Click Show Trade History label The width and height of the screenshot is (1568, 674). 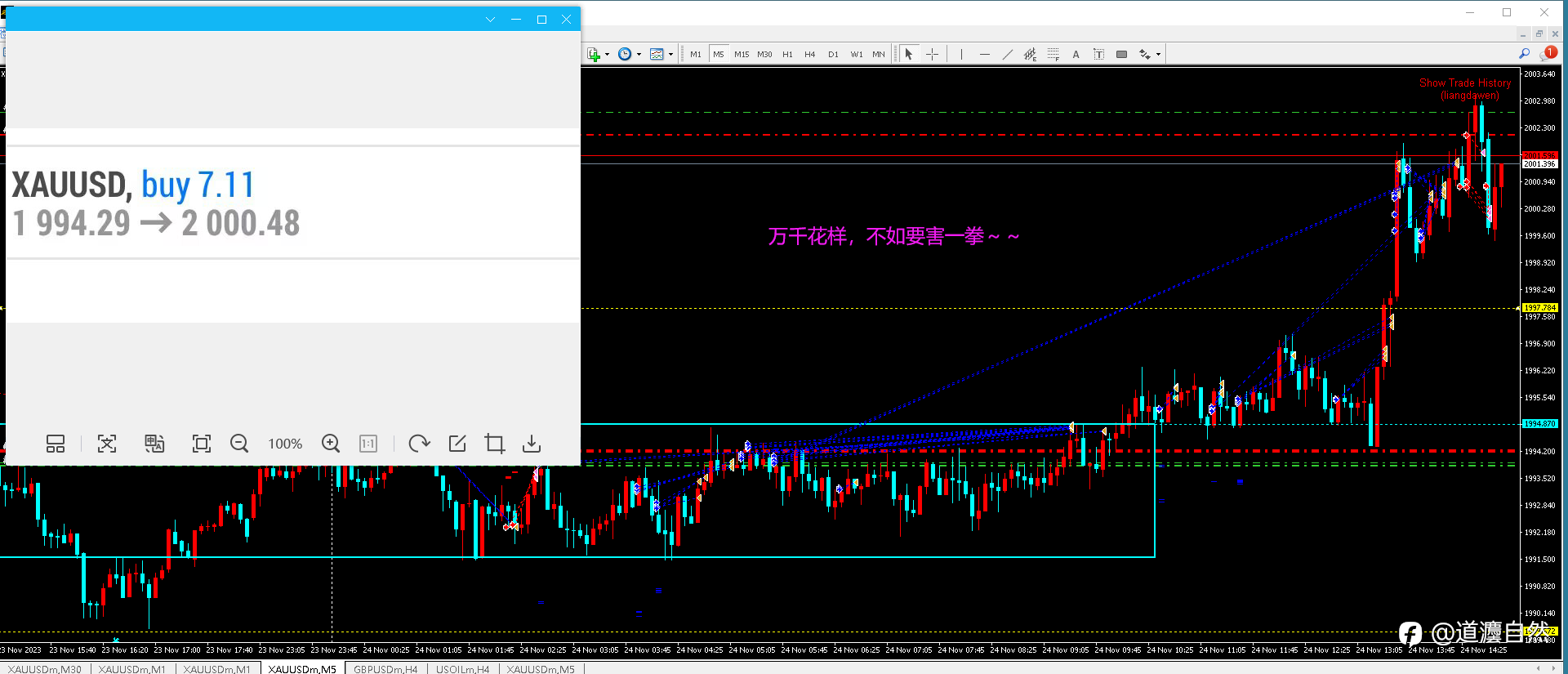[x=1465, y=83]
